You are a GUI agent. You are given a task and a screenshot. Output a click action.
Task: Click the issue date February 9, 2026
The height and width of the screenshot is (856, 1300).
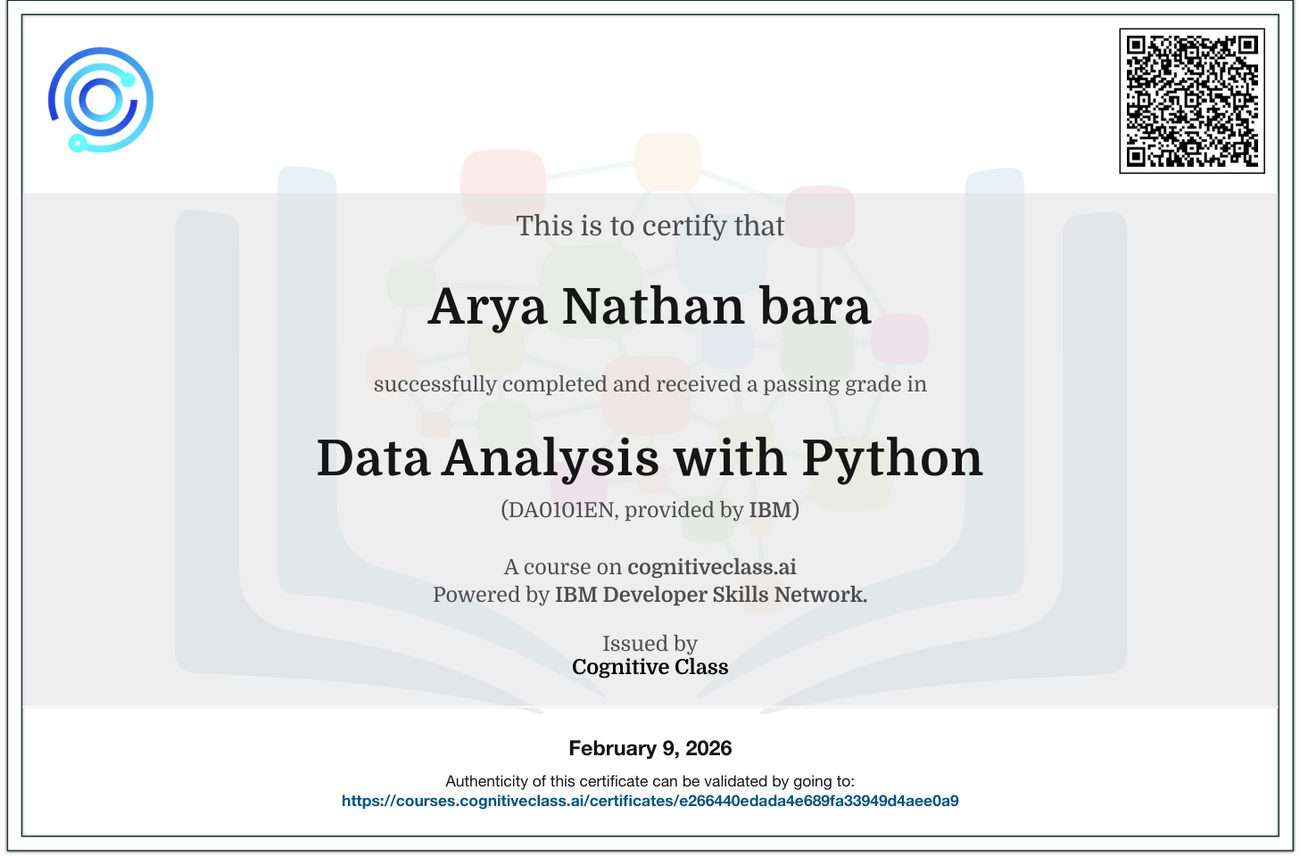tap(650, 748)
